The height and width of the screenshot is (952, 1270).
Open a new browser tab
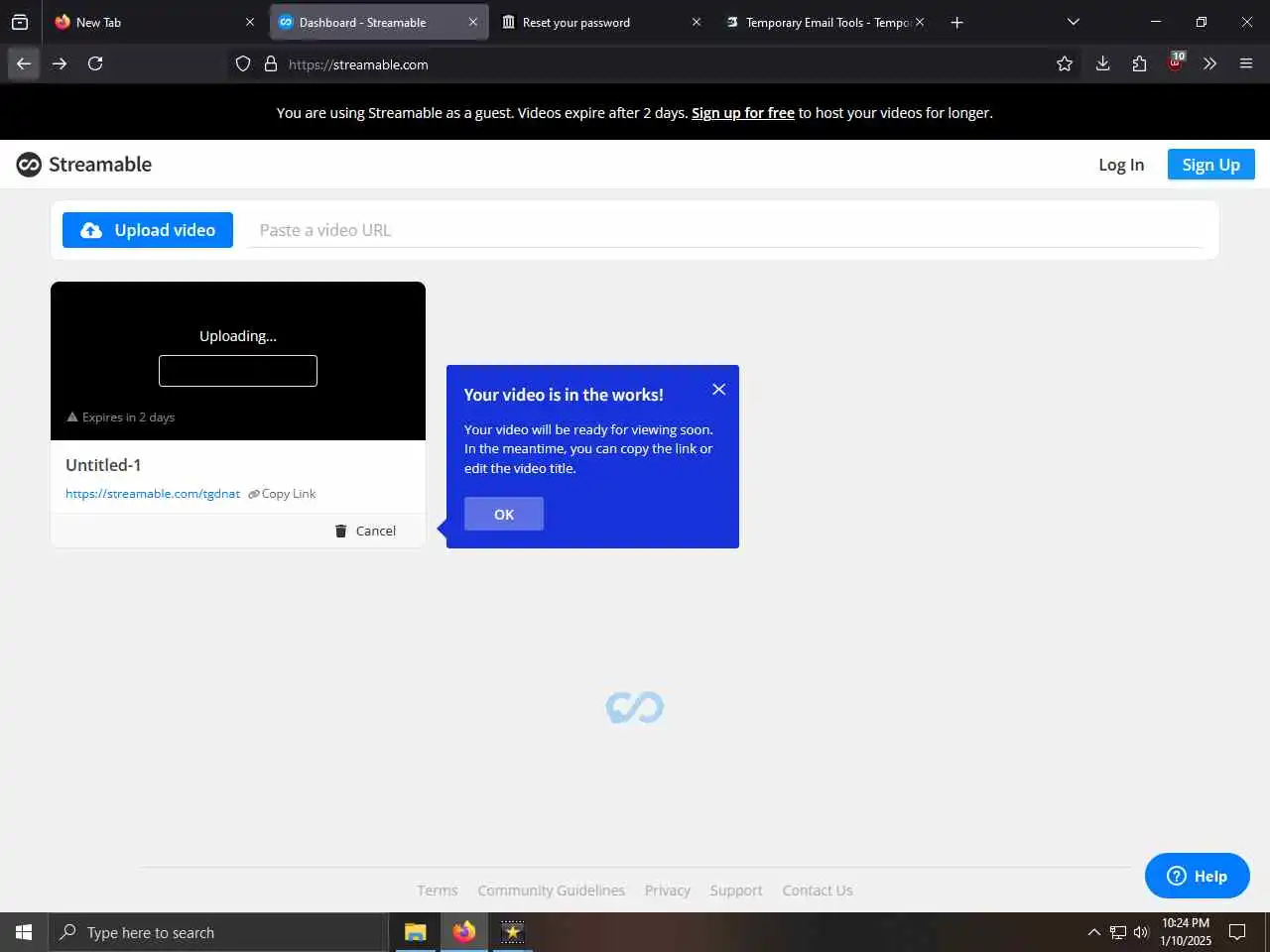[x=956, y=22]
